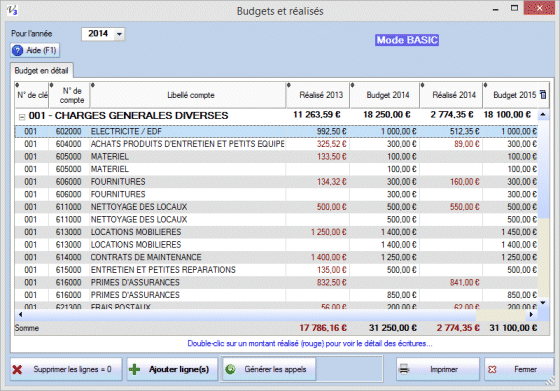Select the ELECTRICITE / EDF row

(276, 131)
